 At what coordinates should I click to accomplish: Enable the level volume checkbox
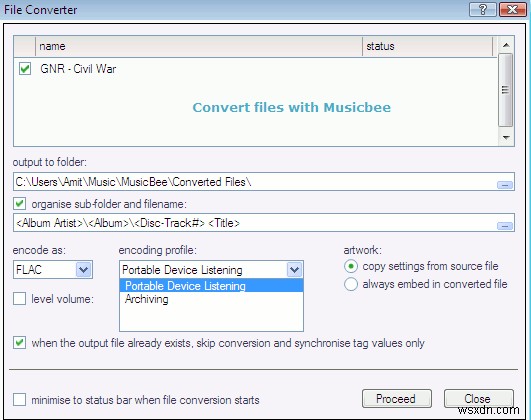click(20, 299)
